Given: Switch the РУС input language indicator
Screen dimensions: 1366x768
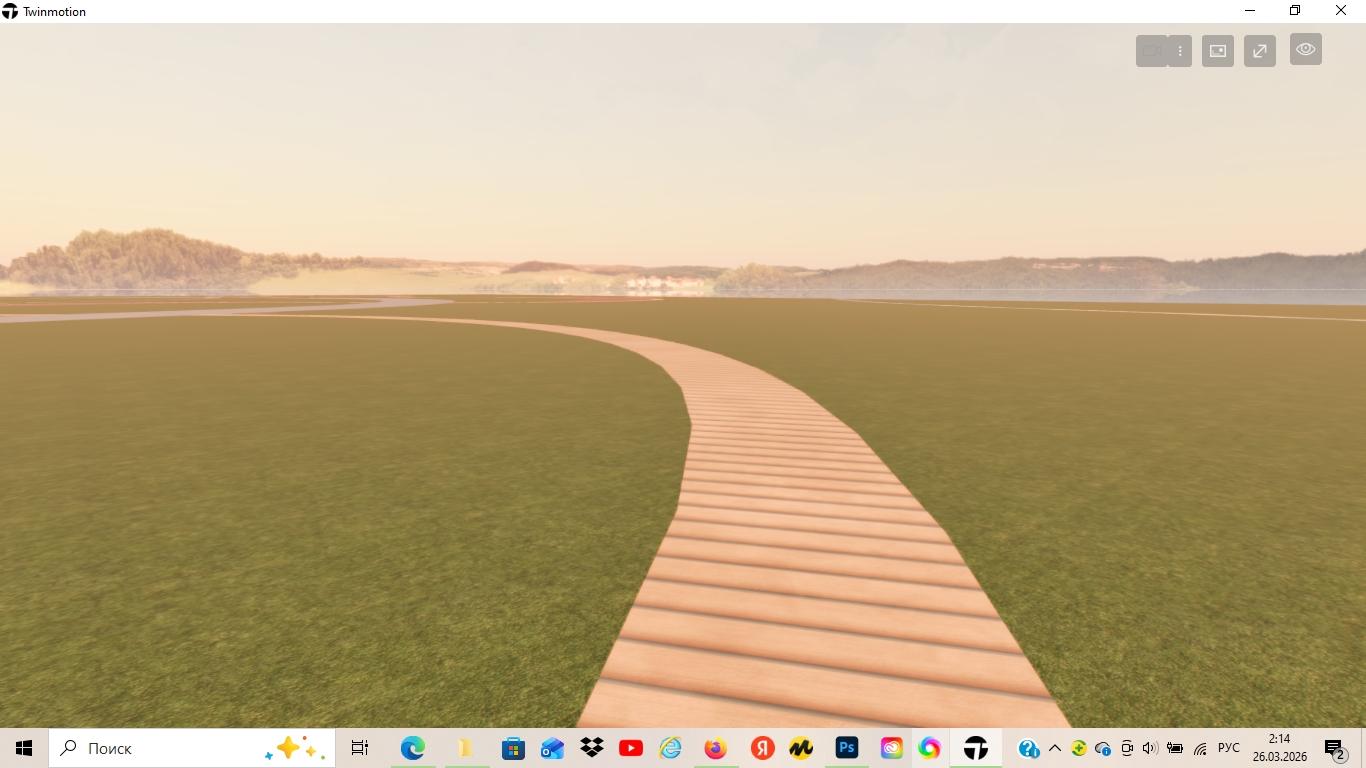Looking at the screenshot, I should tap(1228, 748).
